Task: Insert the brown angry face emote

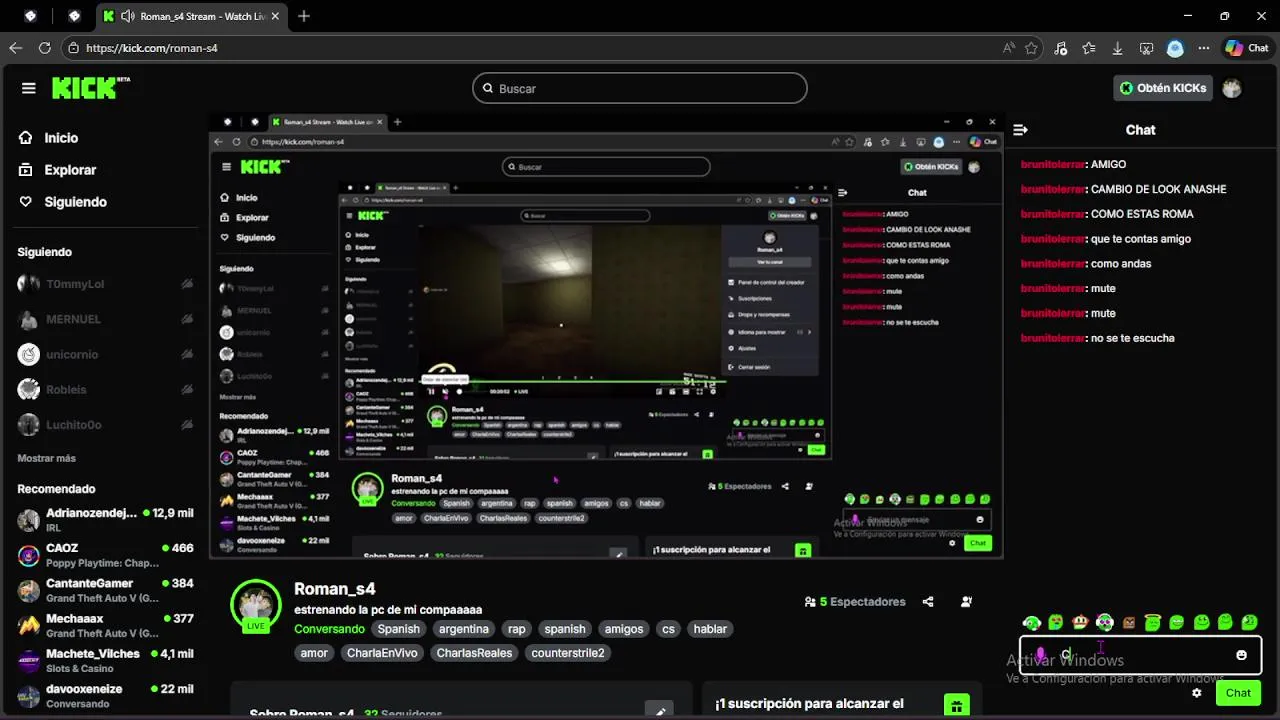Action: pyautogui.click(x=1129, y=623)
